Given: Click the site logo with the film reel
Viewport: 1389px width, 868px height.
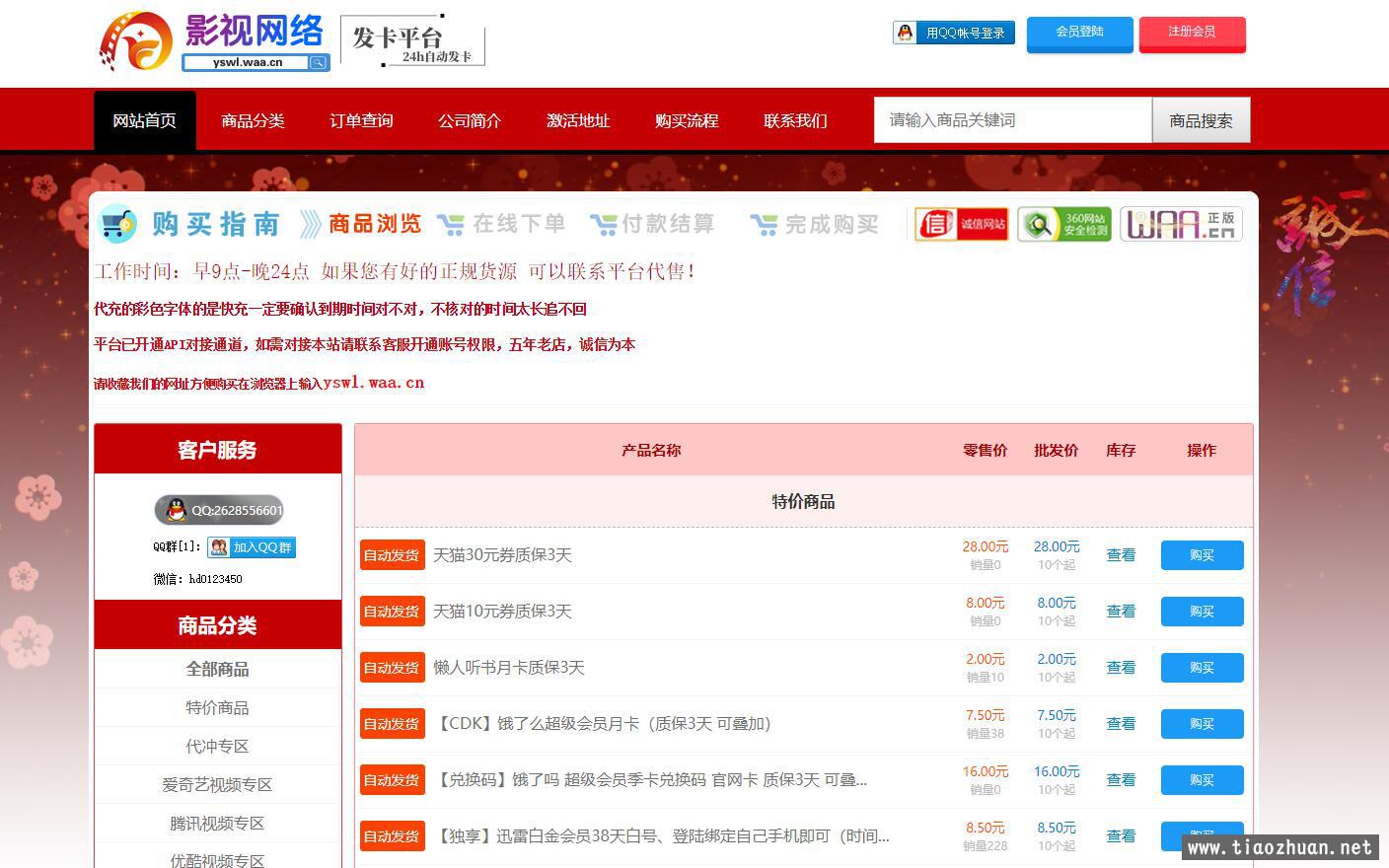Looking at the screenshot, I should pos(137,41).
